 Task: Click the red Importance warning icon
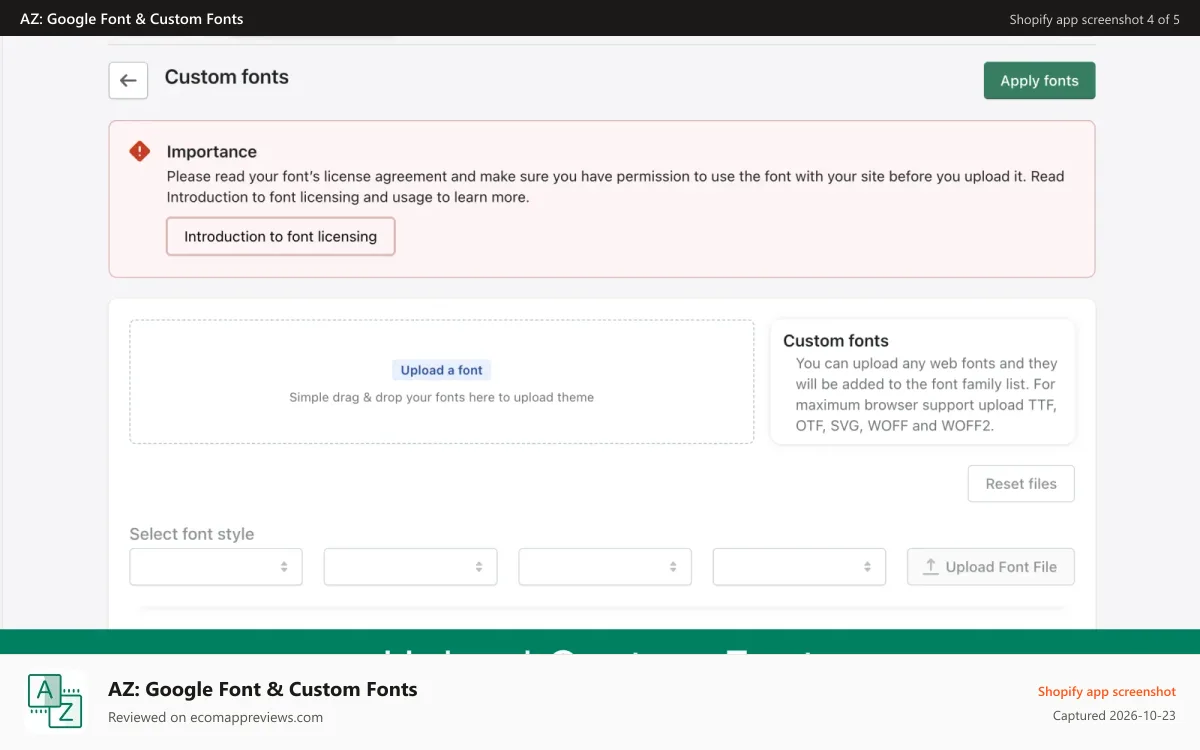tap(140, 152)
